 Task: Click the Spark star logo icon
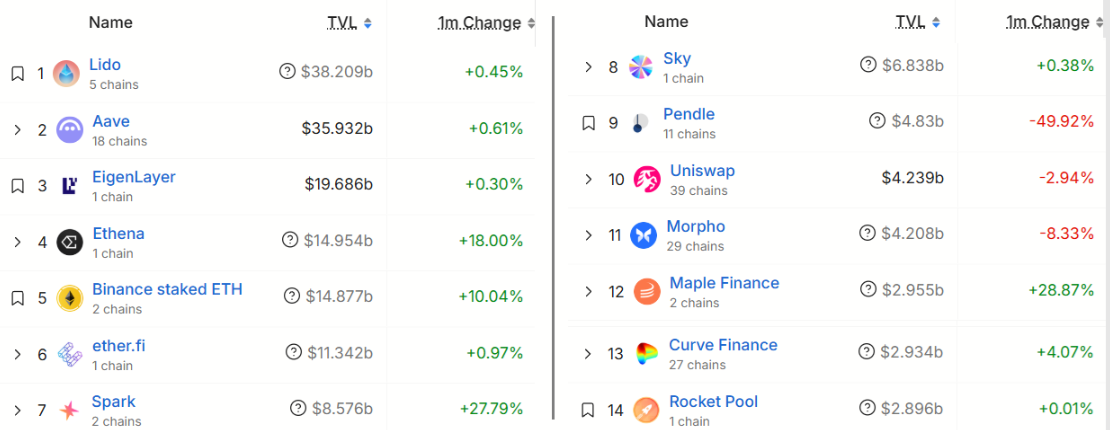click(69, 410)
